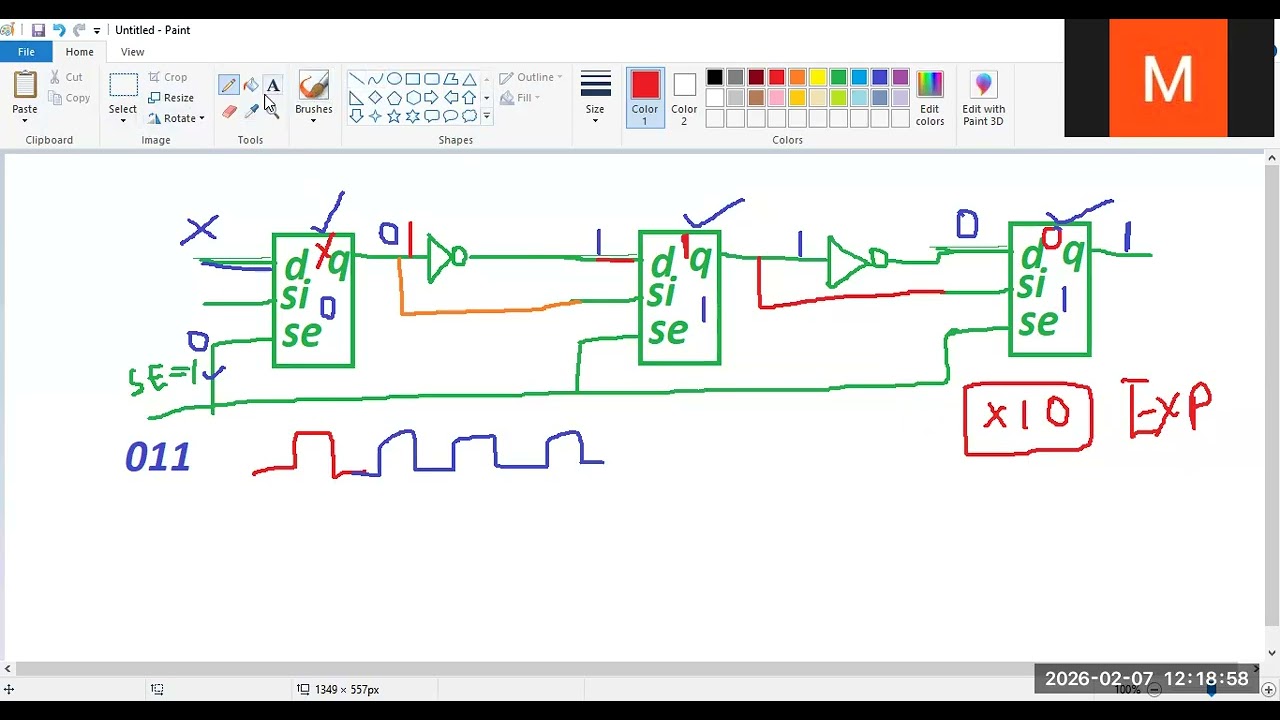
Task: Open Edit colors dialog
Action: click(930, 98)
